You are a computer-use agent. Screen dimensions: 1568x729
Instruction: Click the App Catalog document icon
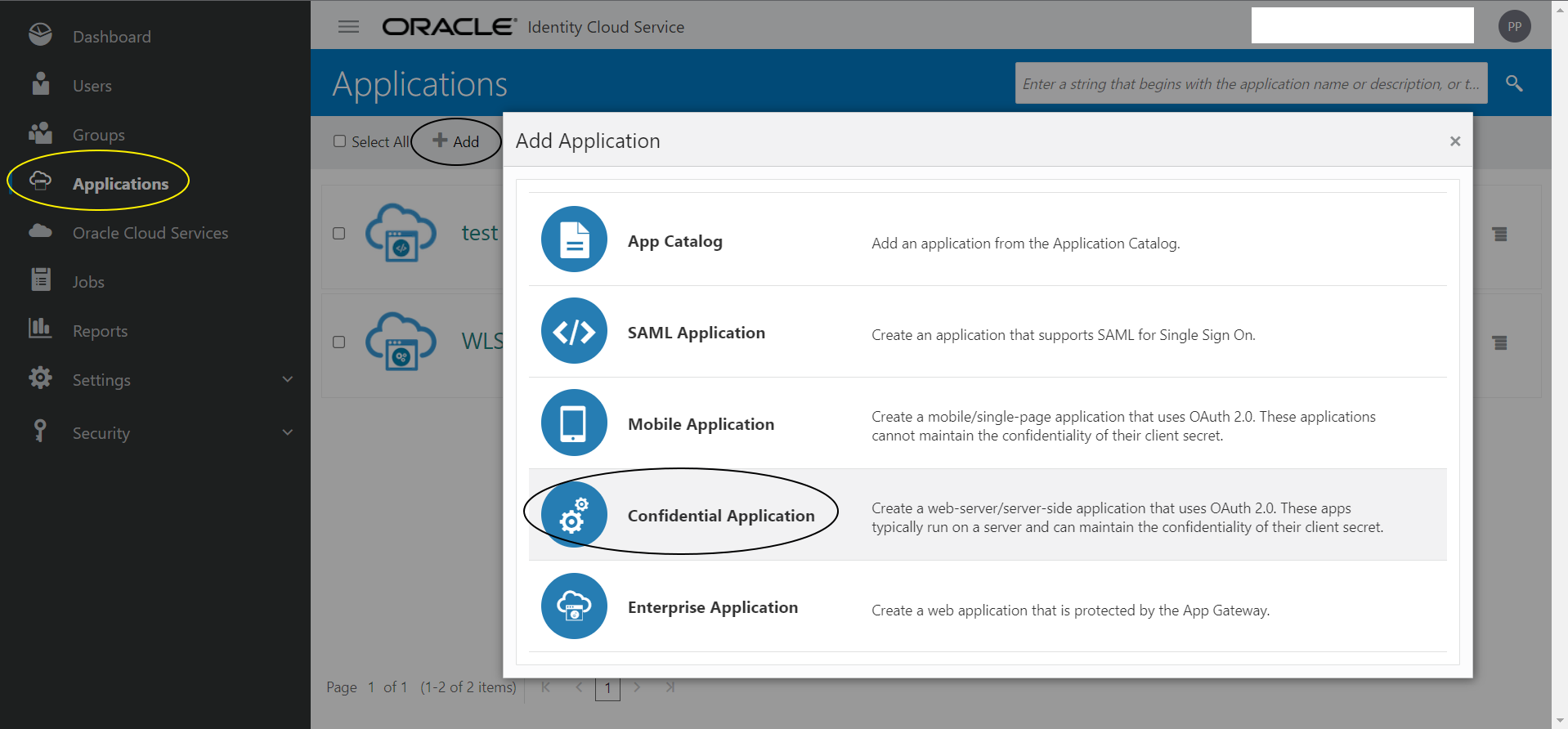(x=574, y=239)
